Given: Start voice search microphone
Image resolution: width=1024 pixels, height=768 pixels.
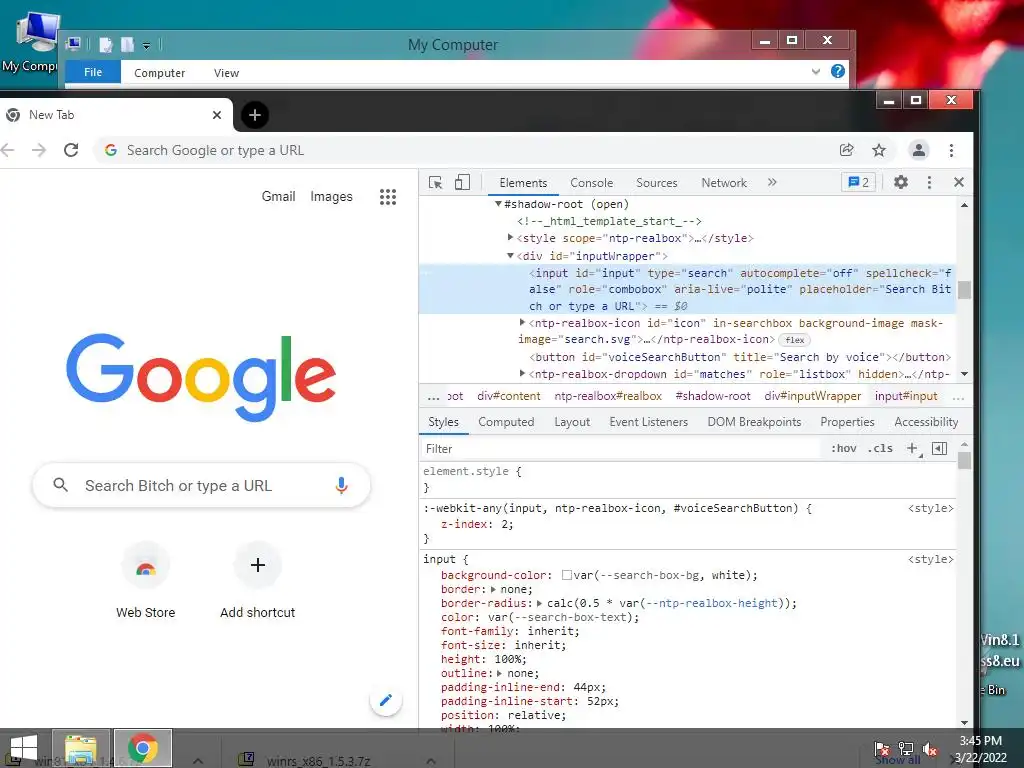Looking at the screenshot, I should point(341,485).
